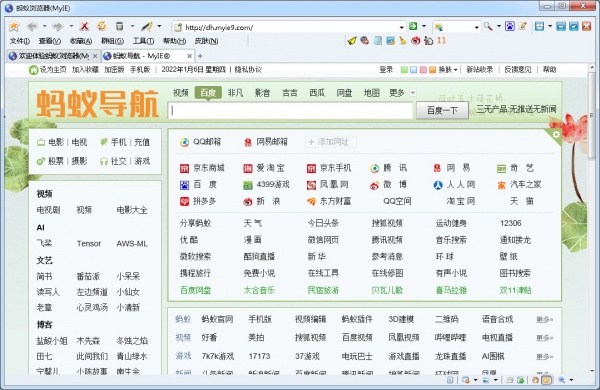This screenshot has height=390, width=600.
Task: Select the green skin color swatch
Action: tap(404, 70)
